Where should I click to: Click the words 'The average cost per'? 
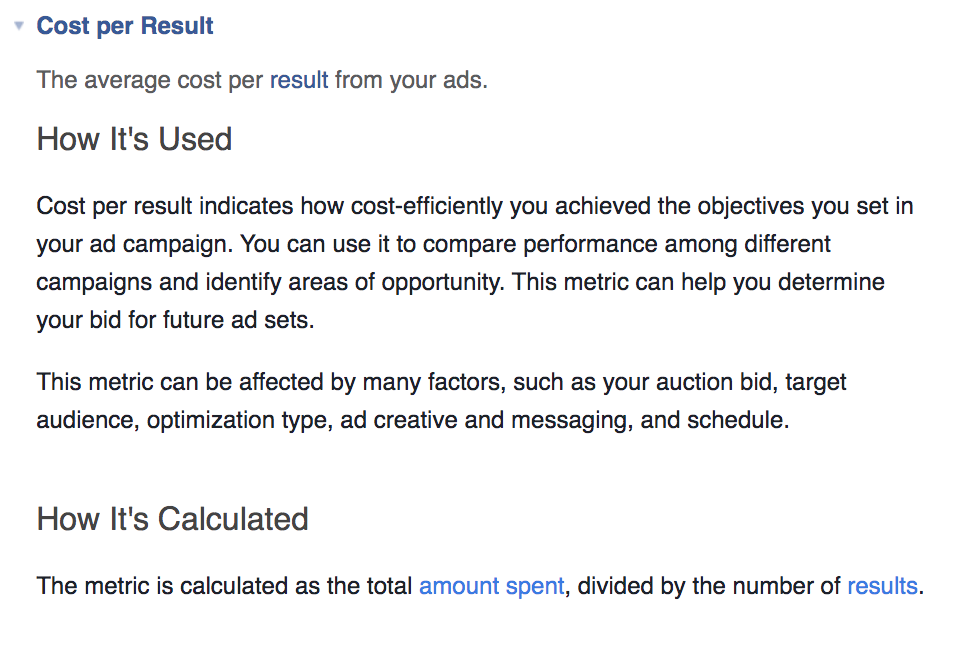[150, 80]
